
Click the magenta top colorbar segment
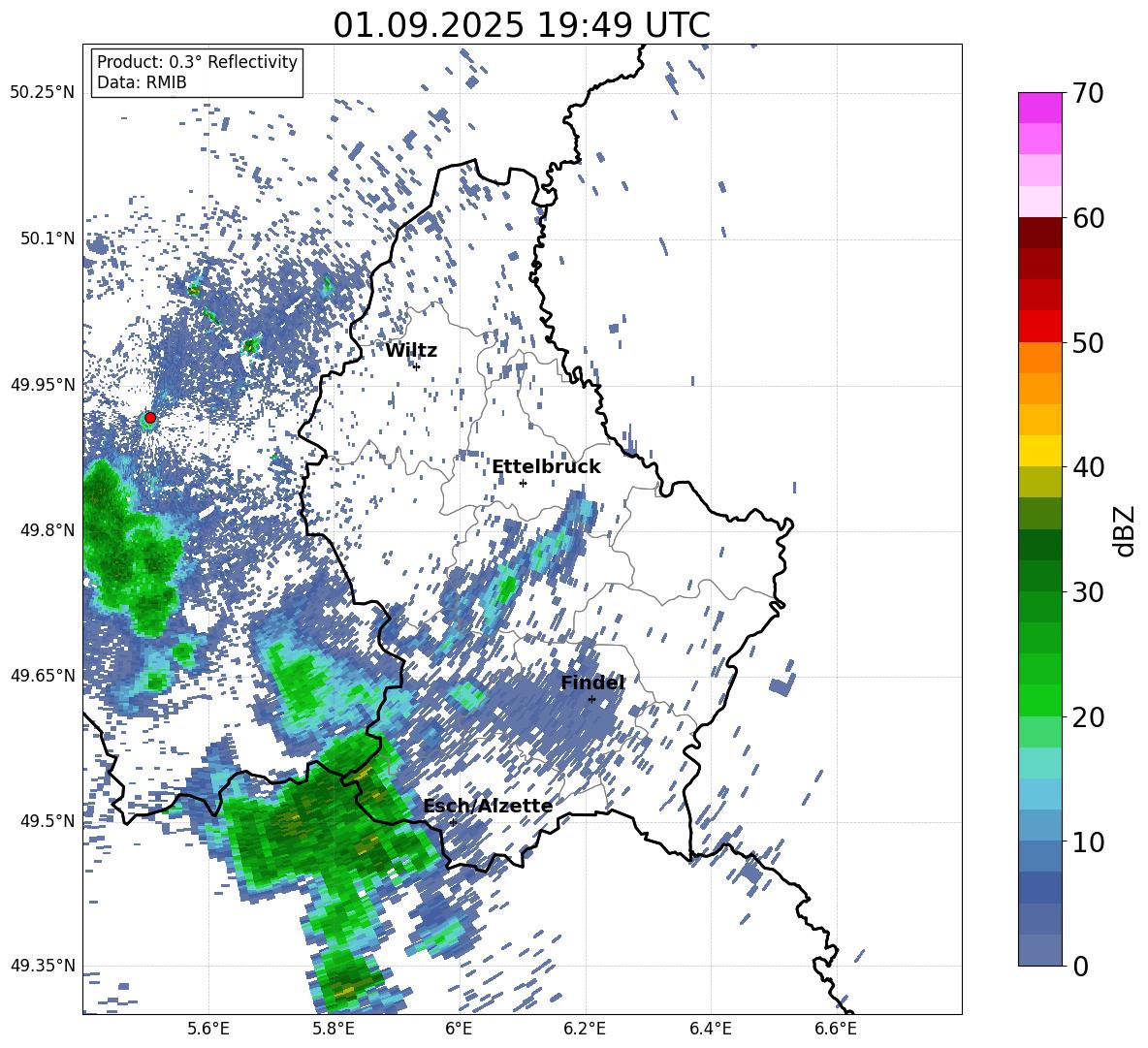click(1040, 108)
